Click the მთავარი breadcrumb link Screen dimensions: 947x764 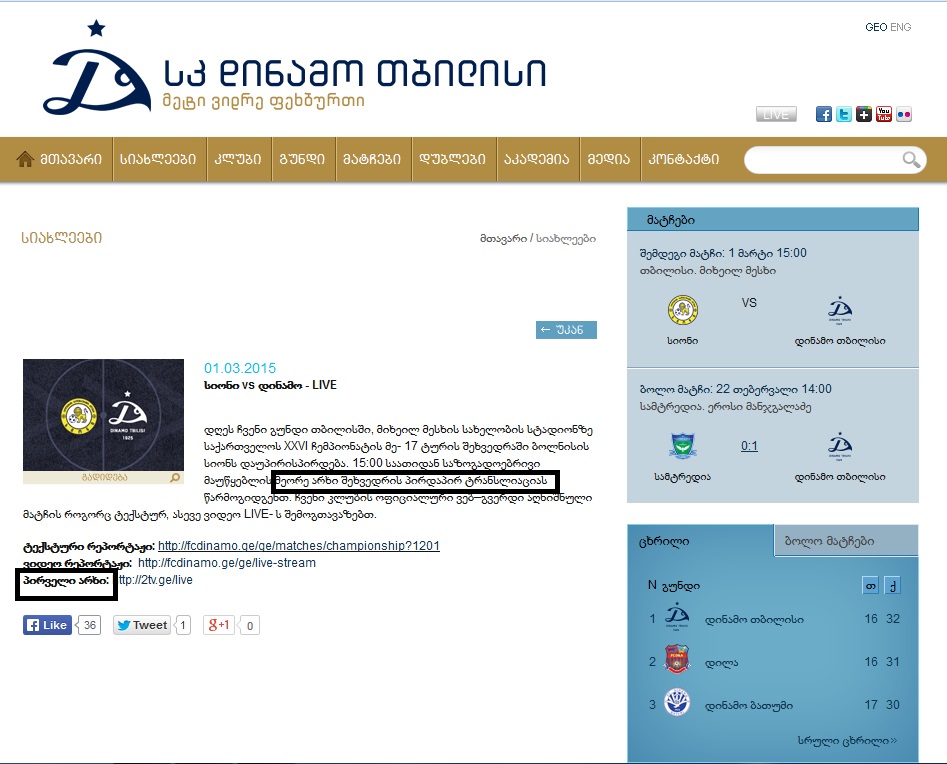(503, 239)
